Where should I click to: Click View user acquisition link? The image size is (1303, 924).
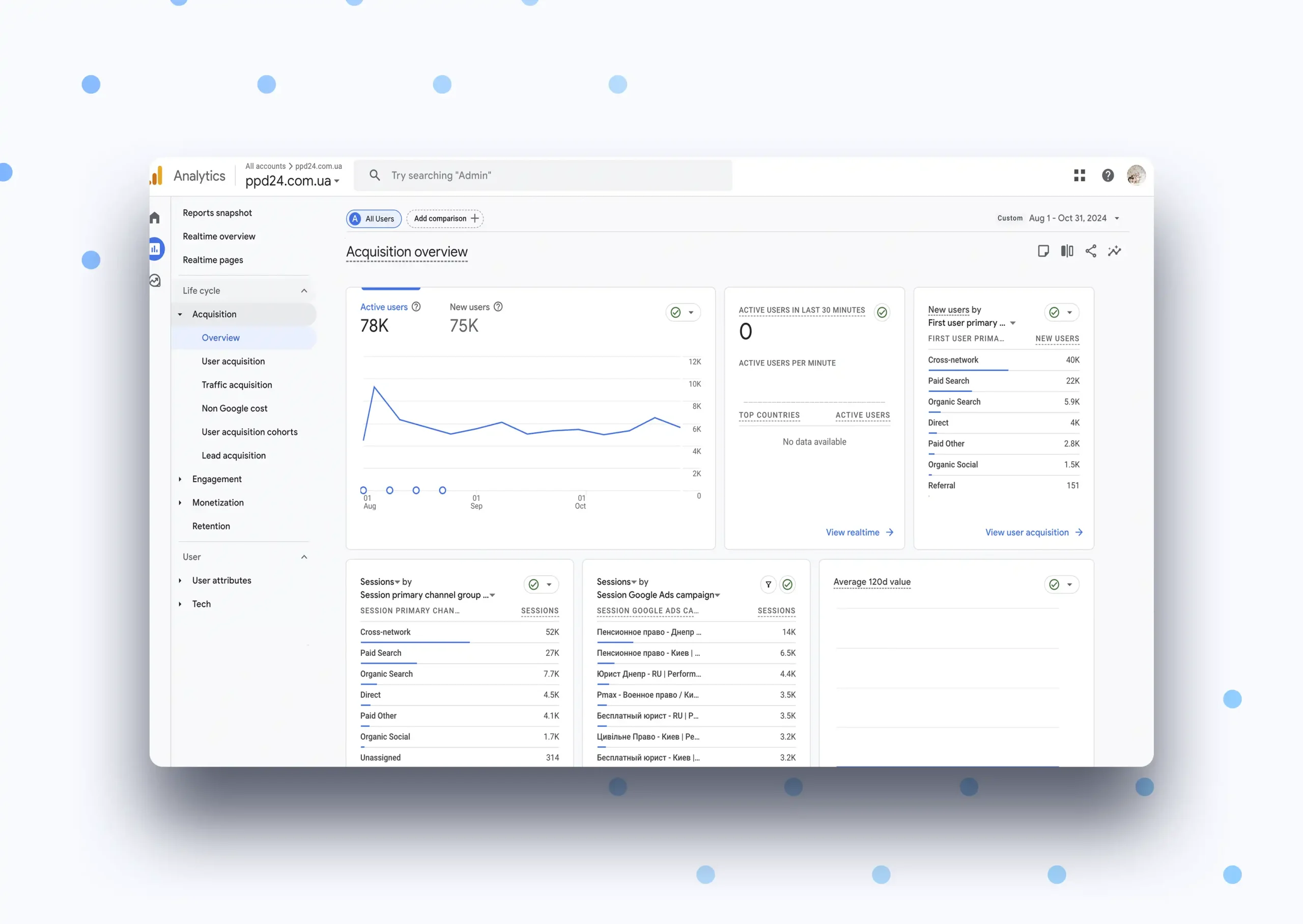click(x=1033, y=533)
